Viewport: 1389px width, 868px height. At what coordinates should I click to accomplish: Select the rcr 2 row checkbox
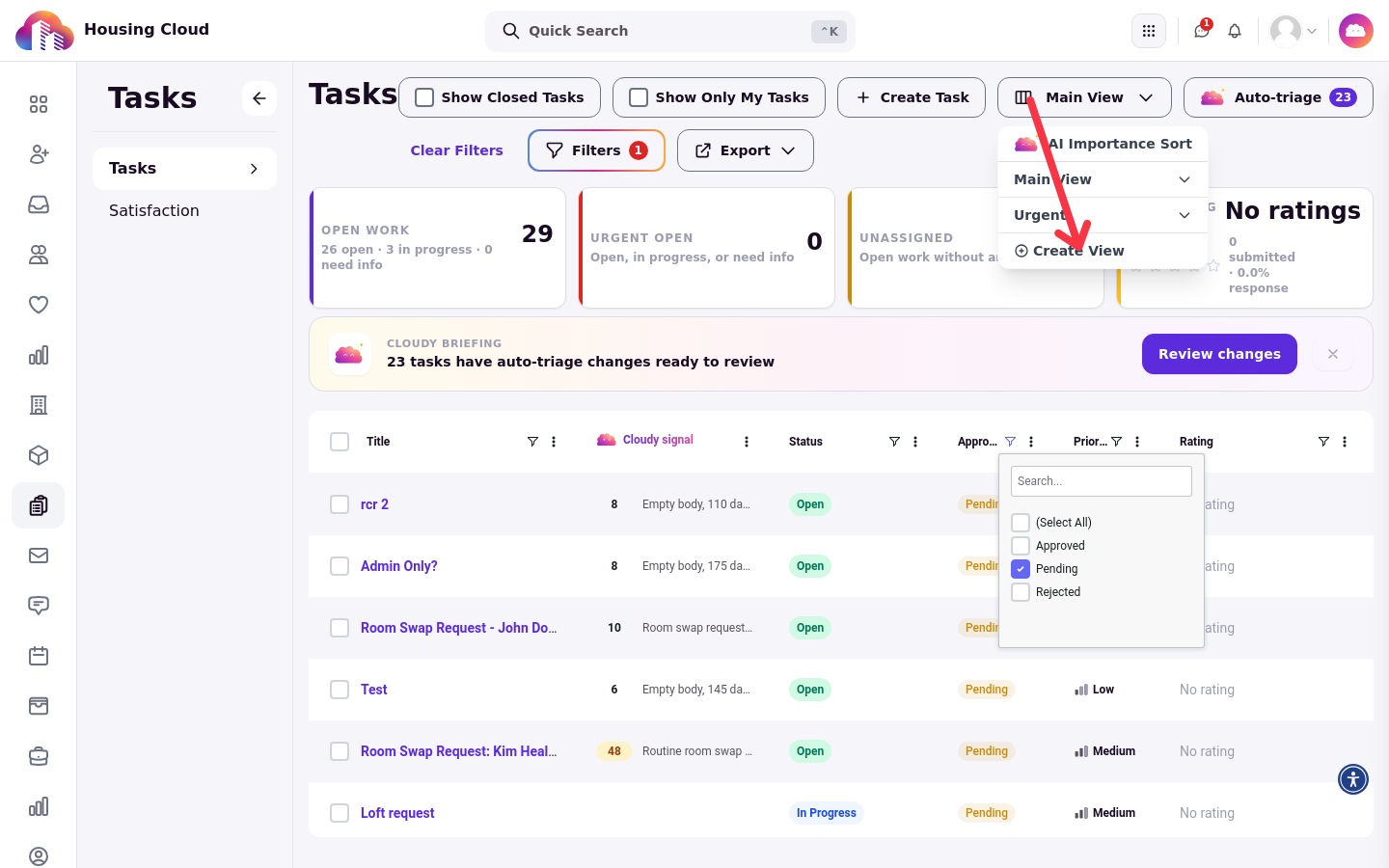click(340, 504)
